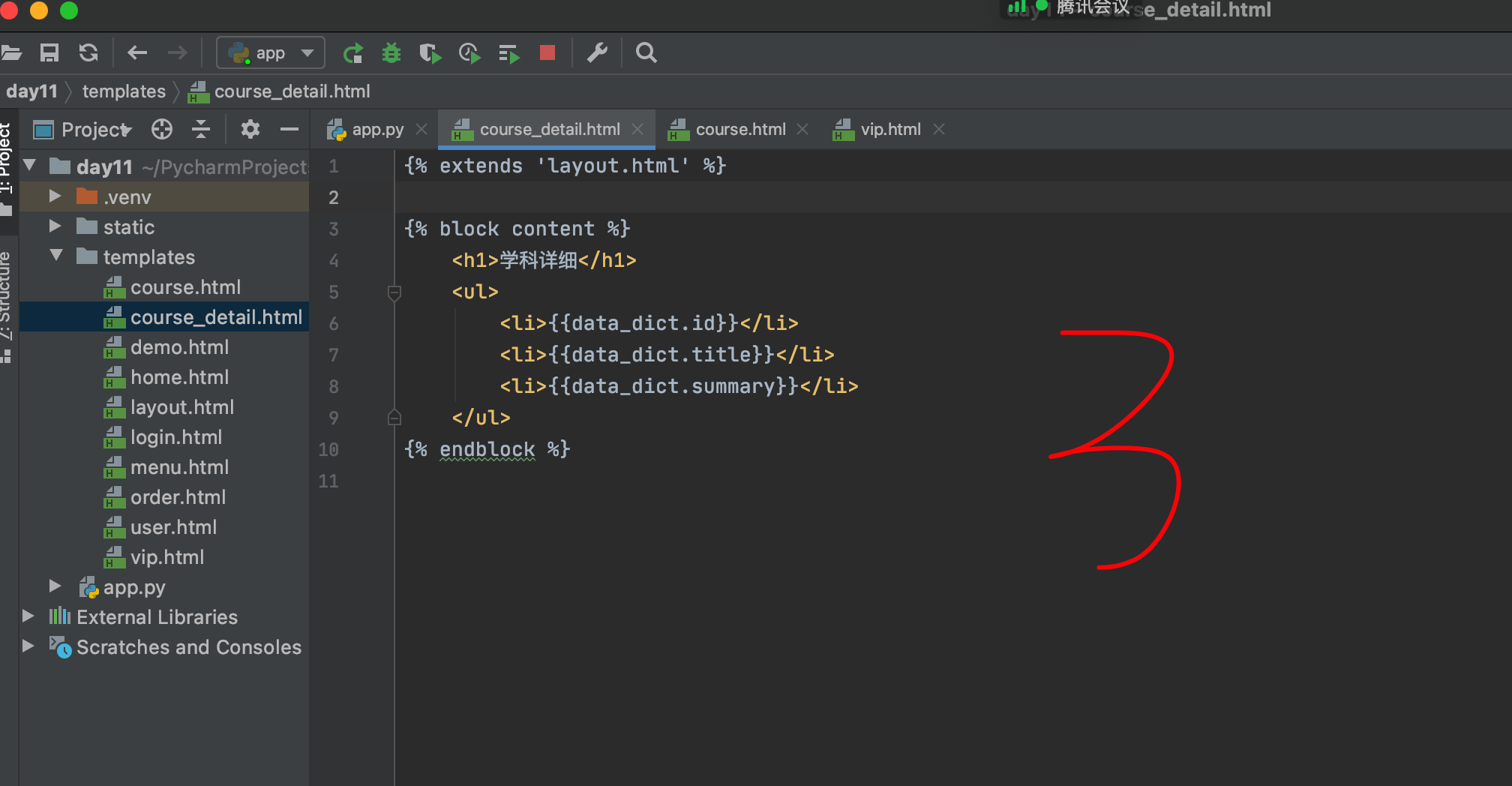
Task: Open file using the folder toolbar icon
Action: tap(11, 52)
